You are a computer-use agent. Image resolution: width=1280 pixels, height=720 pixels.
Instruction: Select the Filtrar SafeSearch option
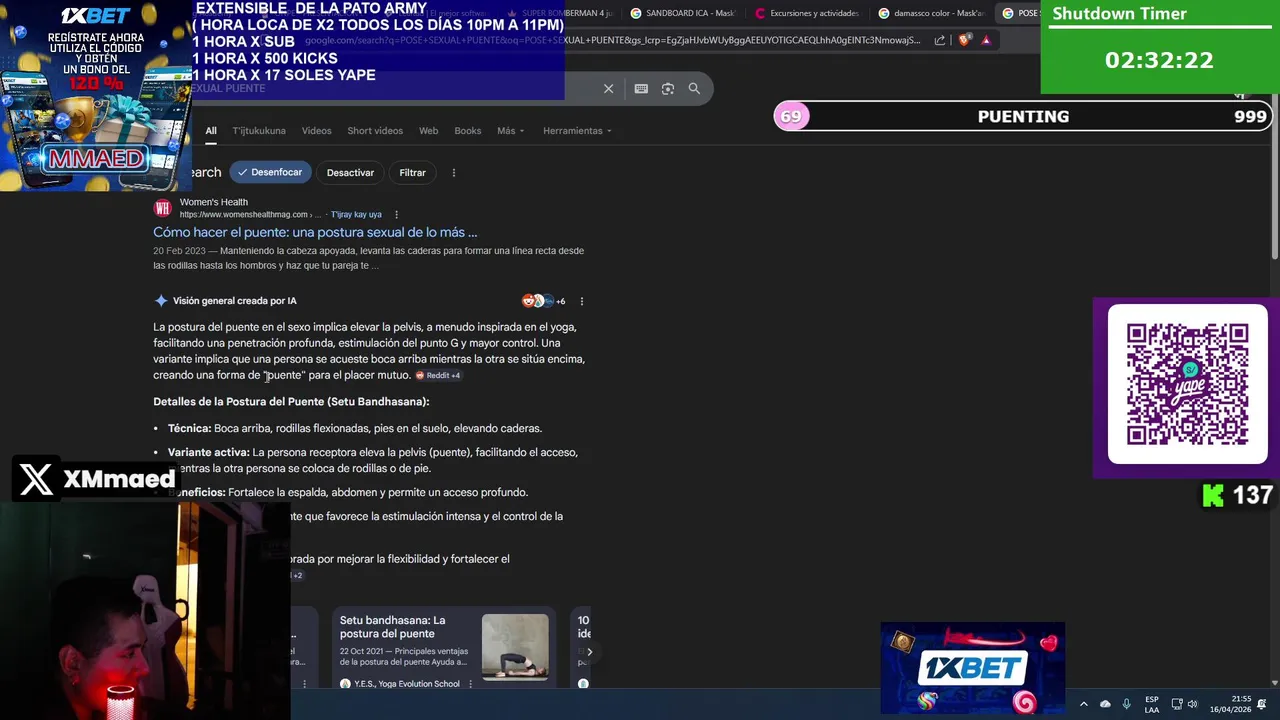(413, 173)
